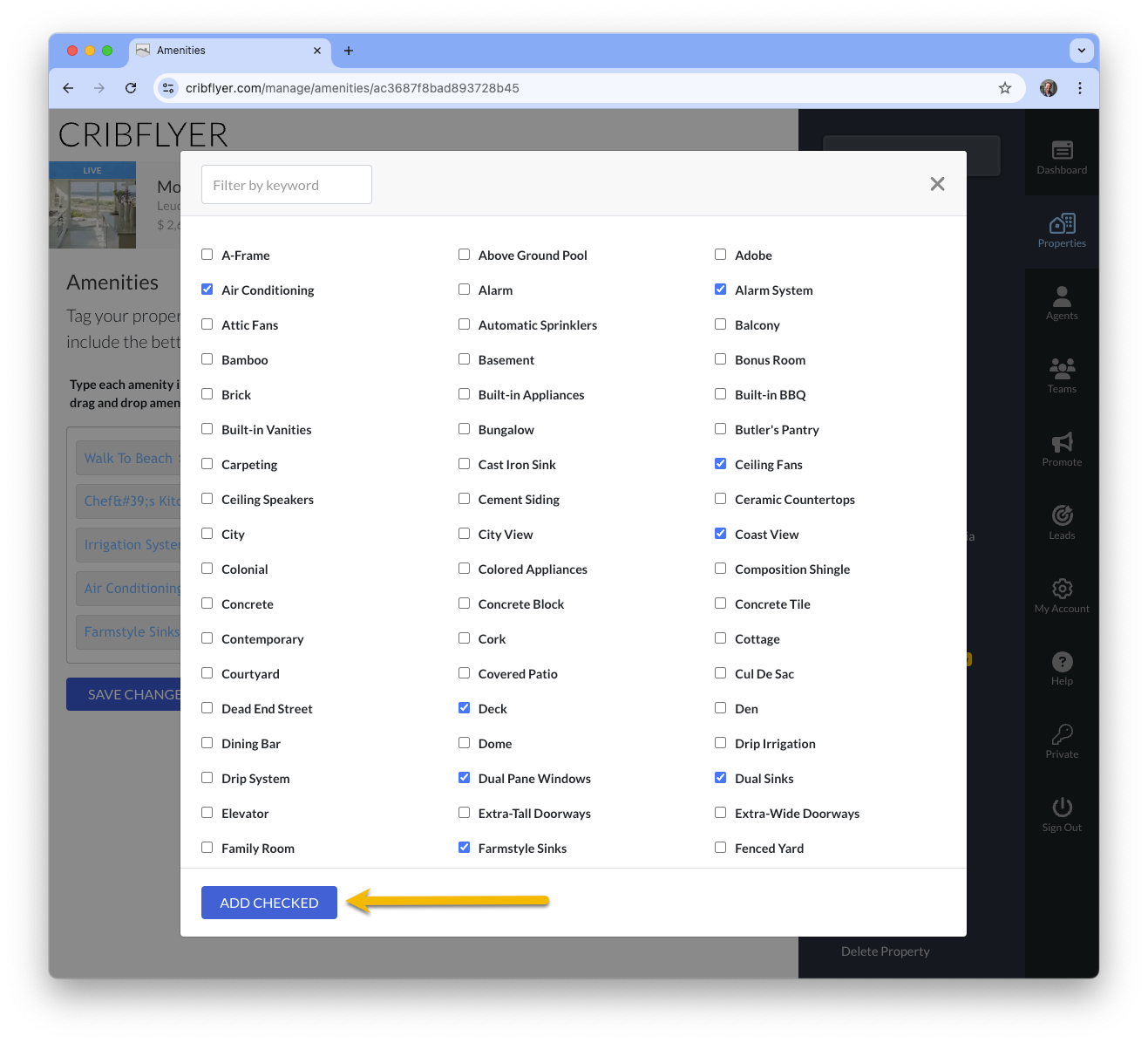This screenshot has height=1043, width=1148.
Task: Click the Walk To Beach amenity tag
Action: point(128,458)
